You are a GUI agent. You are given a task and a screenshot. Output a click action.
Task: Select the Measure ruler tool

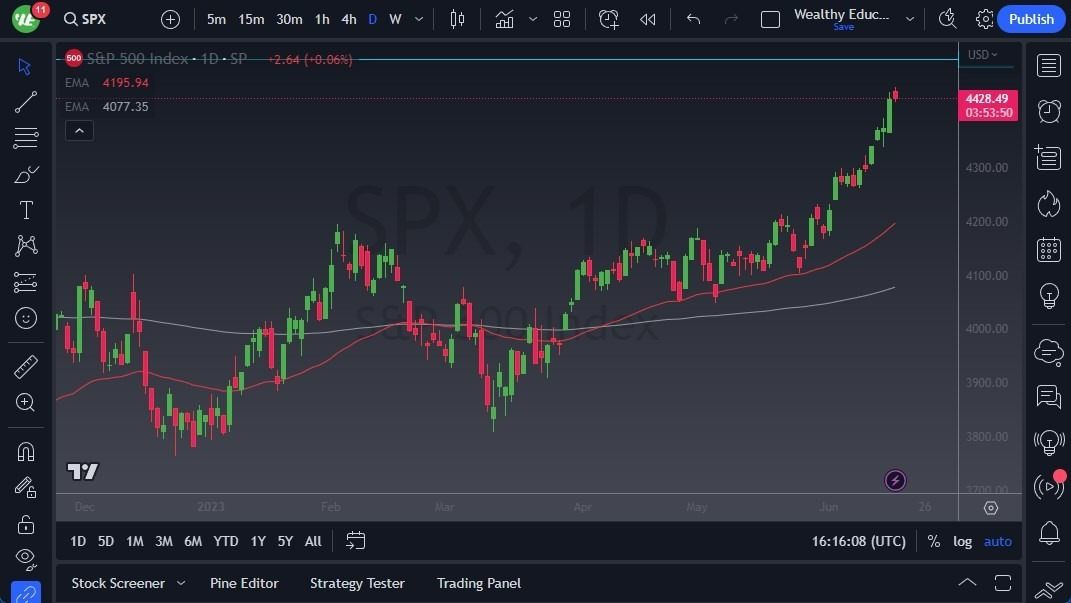pyautogui.click(x=26, y=366)
